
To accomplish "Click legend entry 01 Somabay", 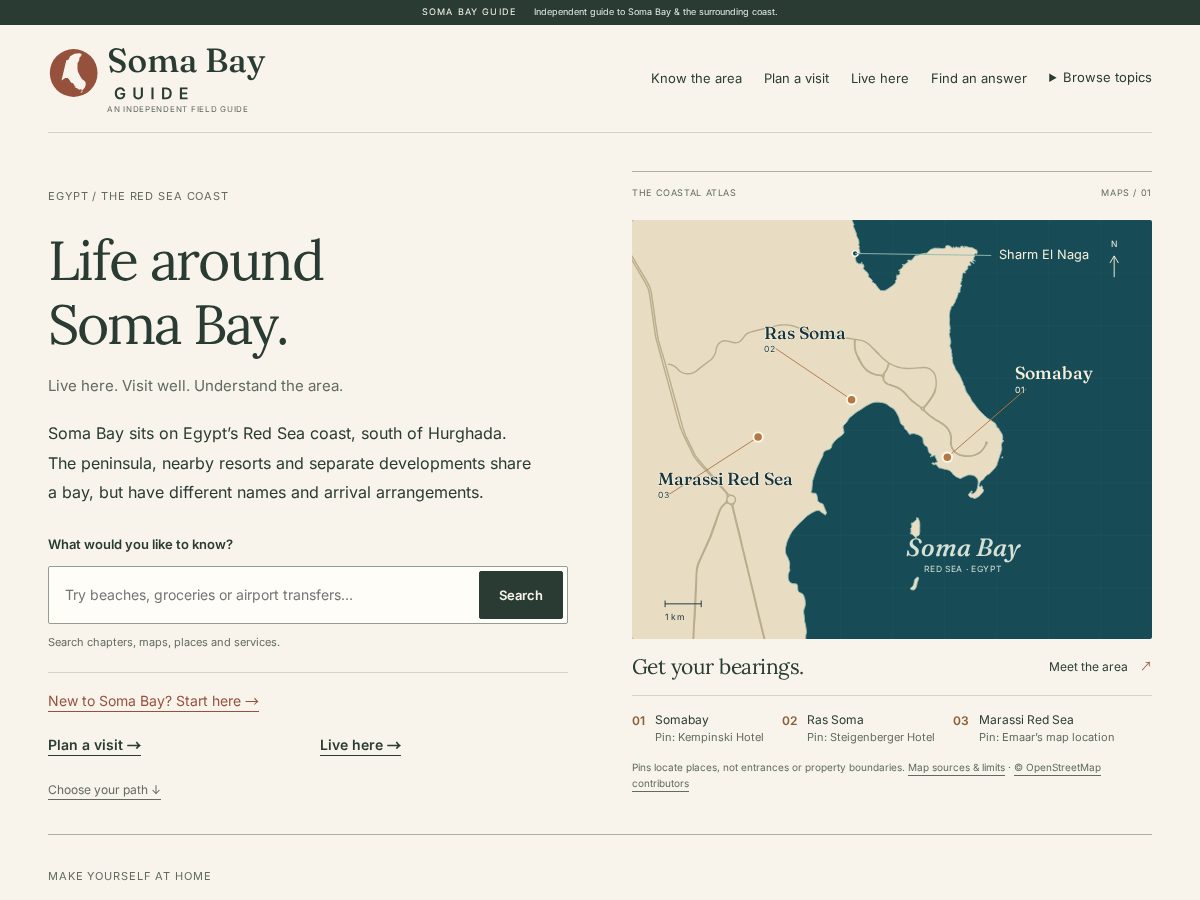I will (x=698, y=728).
